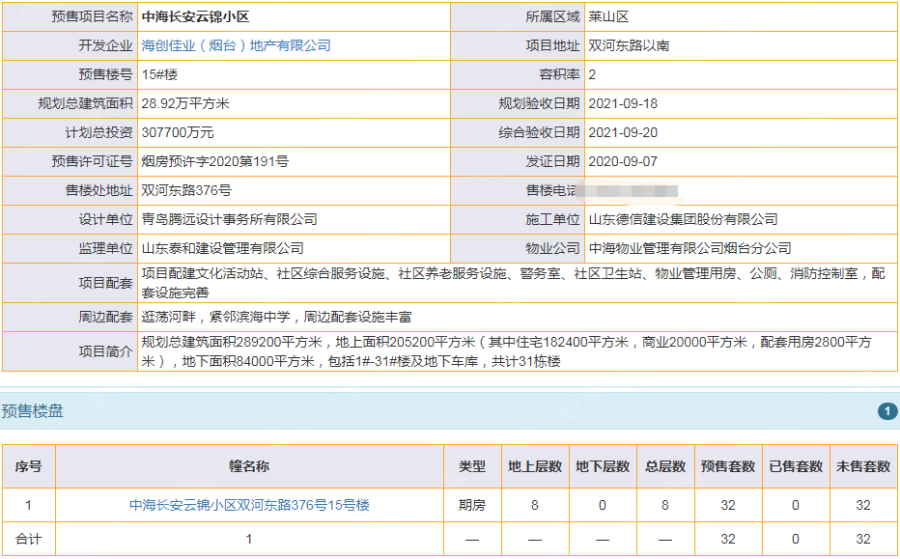Screen dimensions: 900x559
Task: Select comprehensive acceptance date 2021-09-20
Action: pos(623,133)
